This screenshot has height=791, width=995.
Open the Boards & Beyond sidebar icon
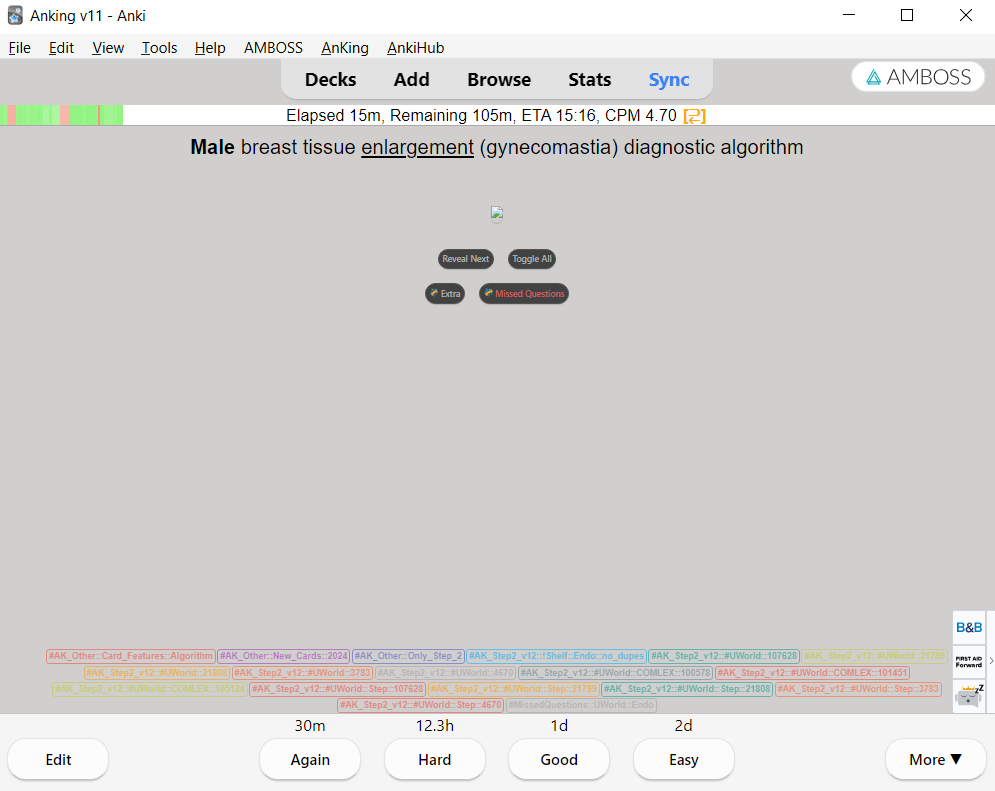(968, 628)
